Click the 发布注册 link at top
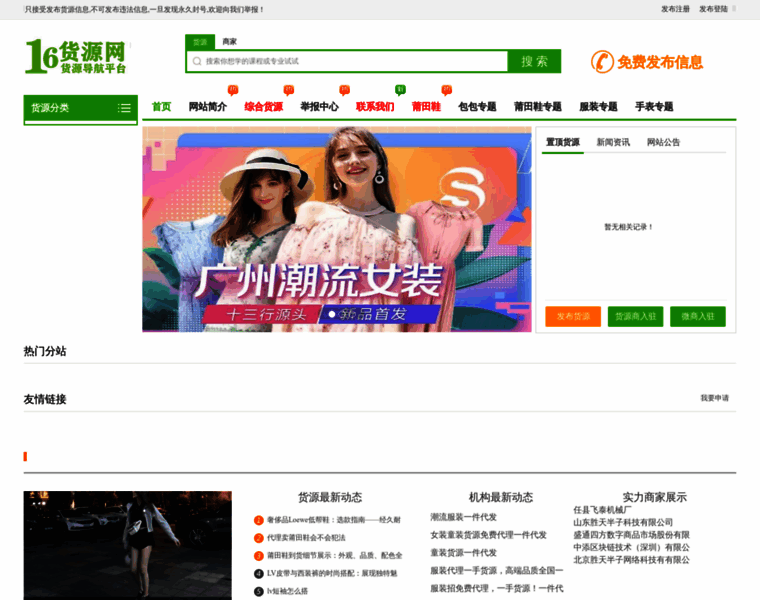The image size is (760, 600). (x=675, y=9)
